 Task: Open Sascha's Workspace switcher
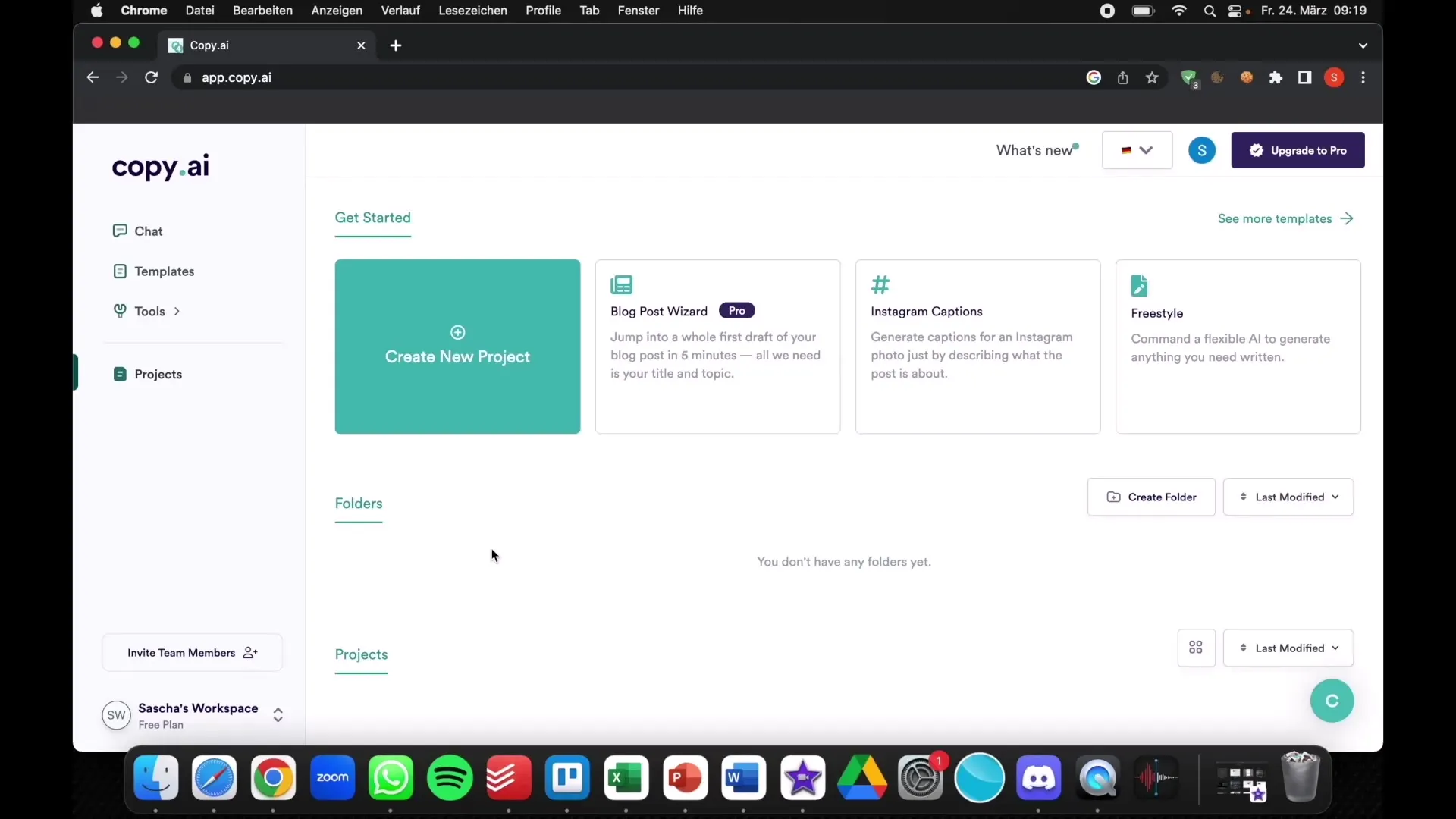click(193, 715)
